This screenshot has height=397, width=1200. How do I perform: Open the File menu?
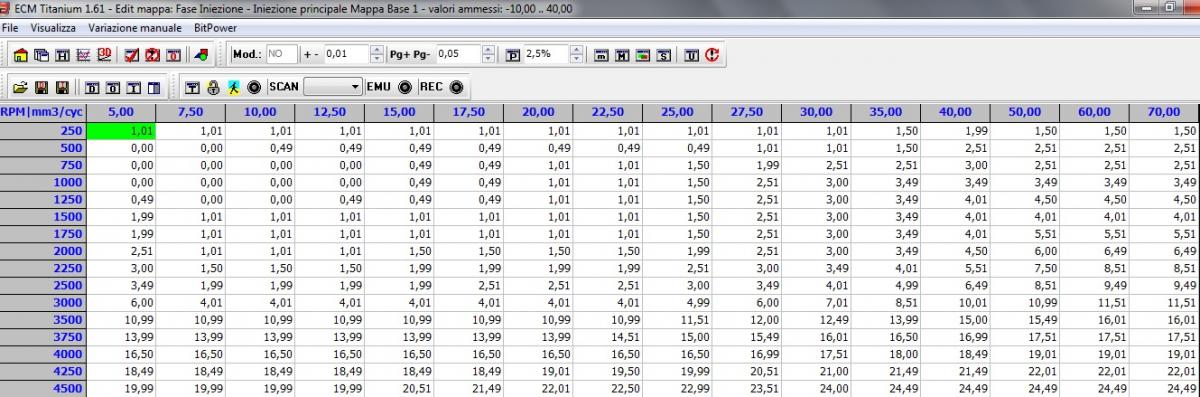click(x=10, y=28)
